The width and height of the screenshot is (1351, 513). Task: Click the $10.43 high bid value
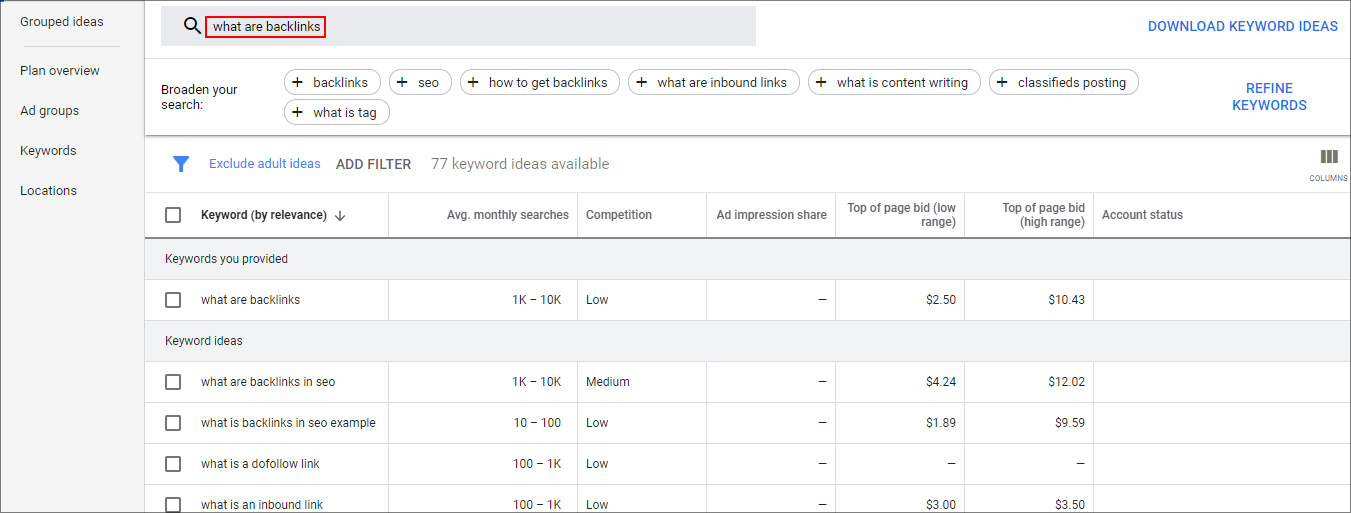1069,300
